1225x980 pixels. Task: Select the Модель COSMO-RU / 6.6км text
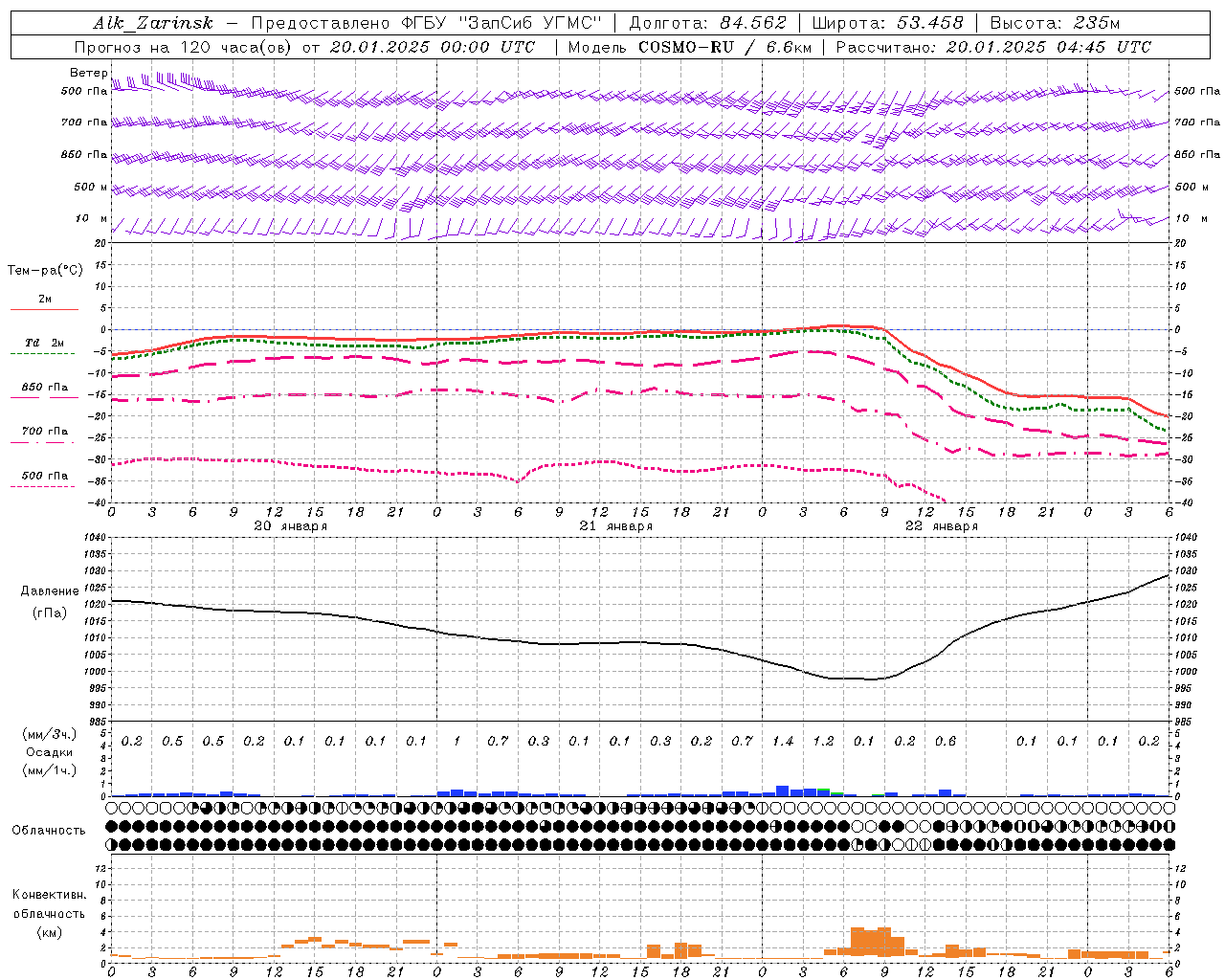click(x=689, y=47)
